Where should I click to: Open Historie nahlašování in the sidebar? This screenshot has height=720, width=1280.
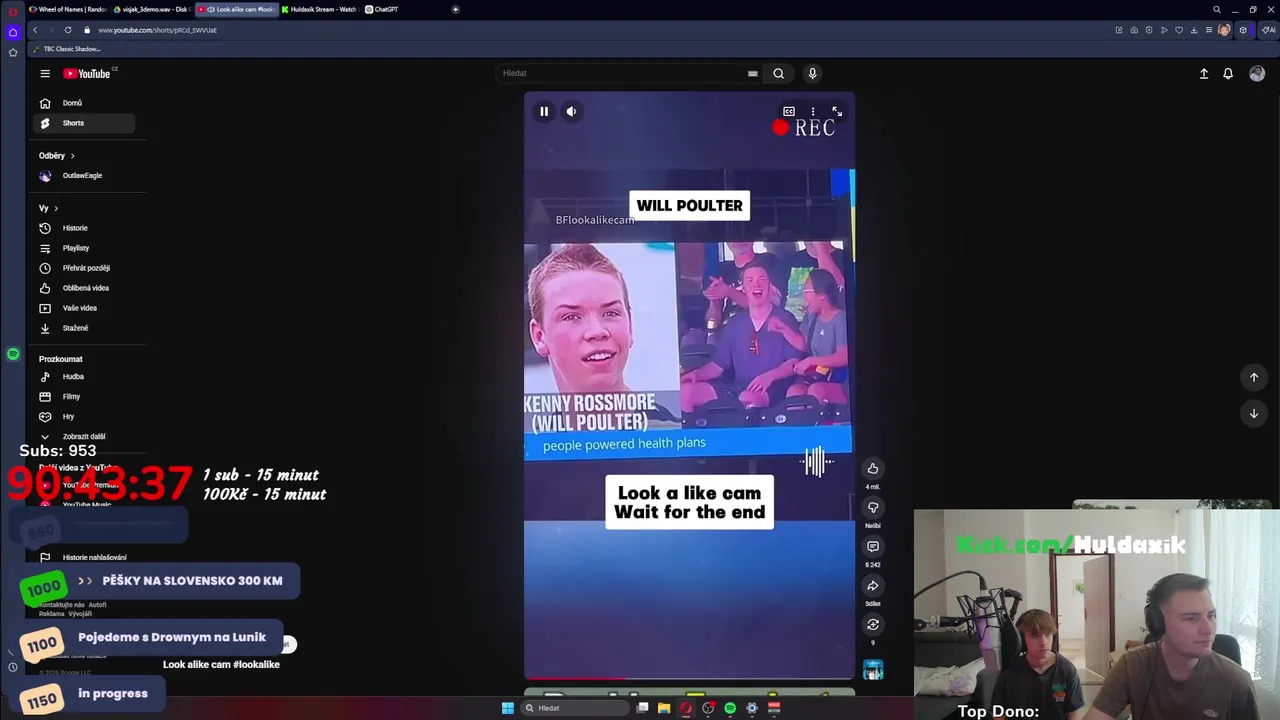tap(84, 558)
